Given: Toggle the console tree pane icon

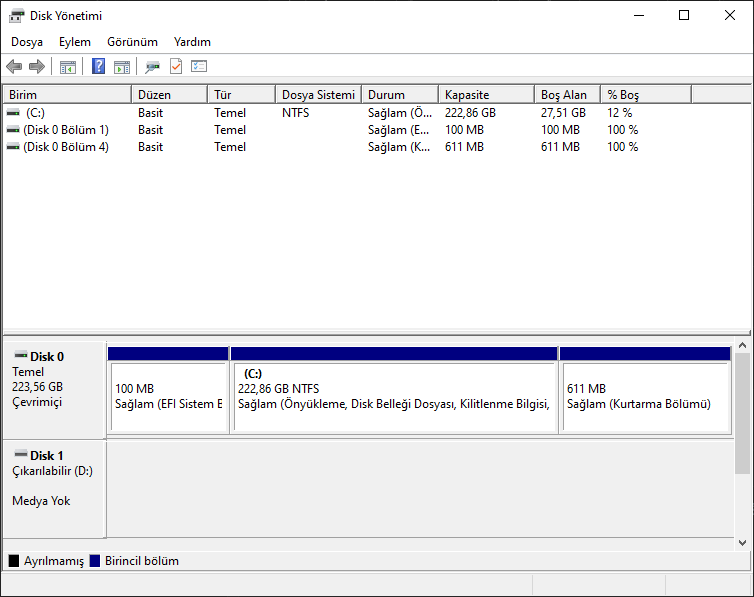Looking at the screenshot, I should tap(68, 67).
